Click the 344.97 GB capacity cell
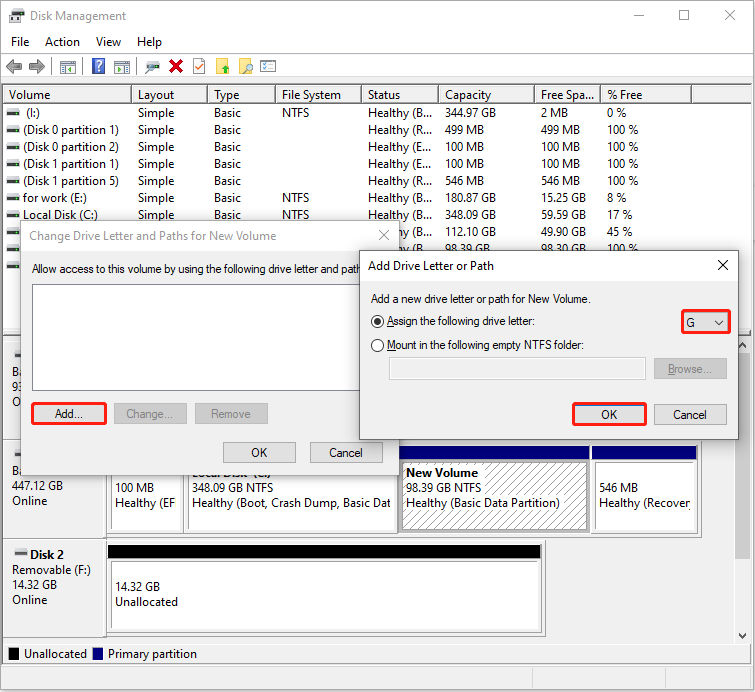755x692 pixels. click(470, 113)
